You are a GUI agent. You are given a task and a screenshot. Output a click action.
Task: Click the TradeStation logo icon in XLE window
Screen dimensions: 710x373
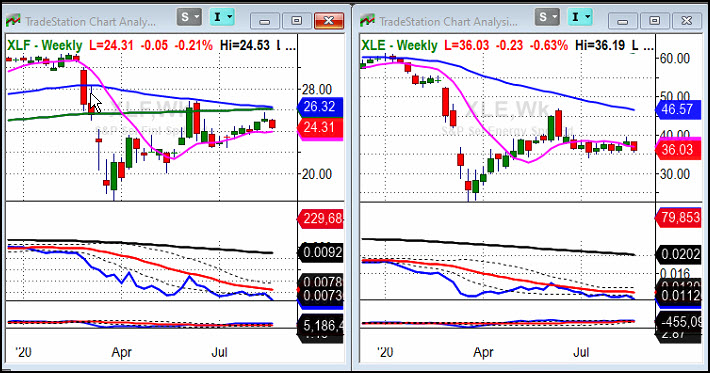point(367,21)
